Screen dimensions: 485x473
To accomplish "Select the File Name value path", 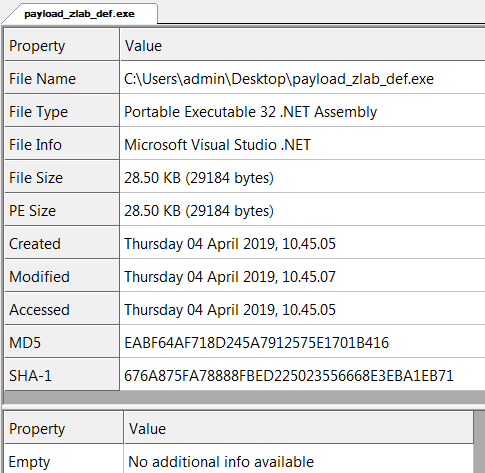I will pos(279,79).
